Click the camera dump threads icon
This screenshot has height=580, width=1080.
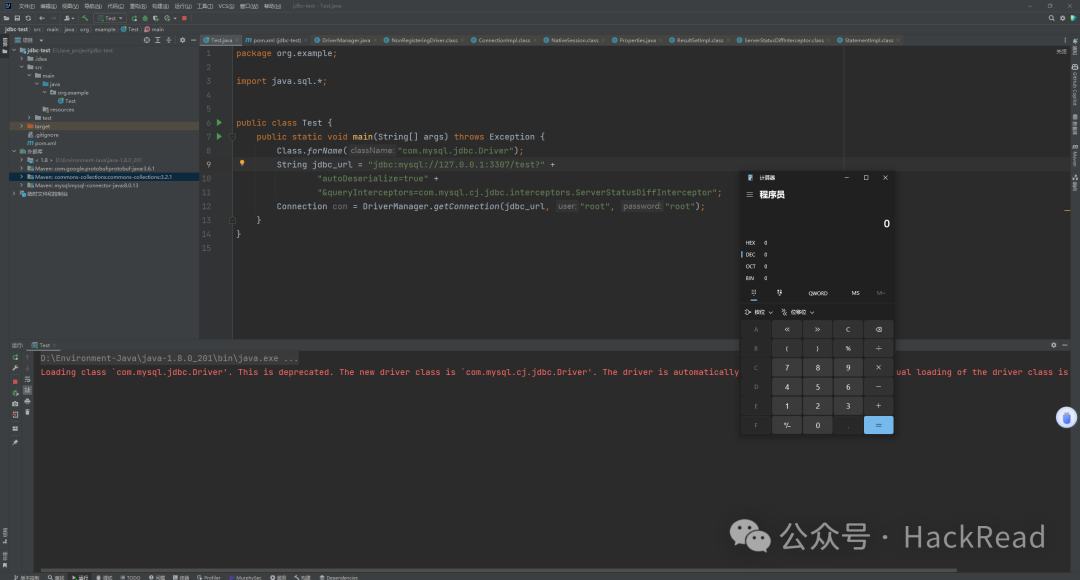tap(15, 404)
